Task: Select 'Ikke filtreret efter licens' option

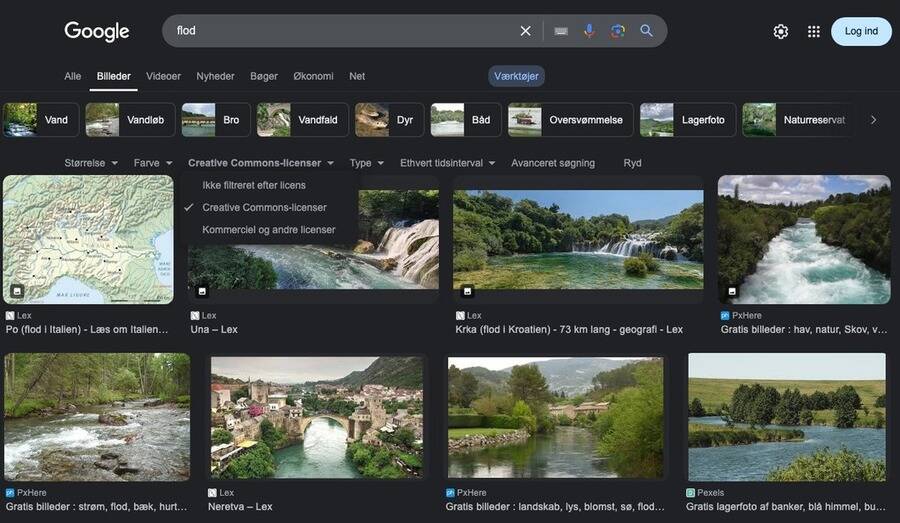Action: (254, 185)
